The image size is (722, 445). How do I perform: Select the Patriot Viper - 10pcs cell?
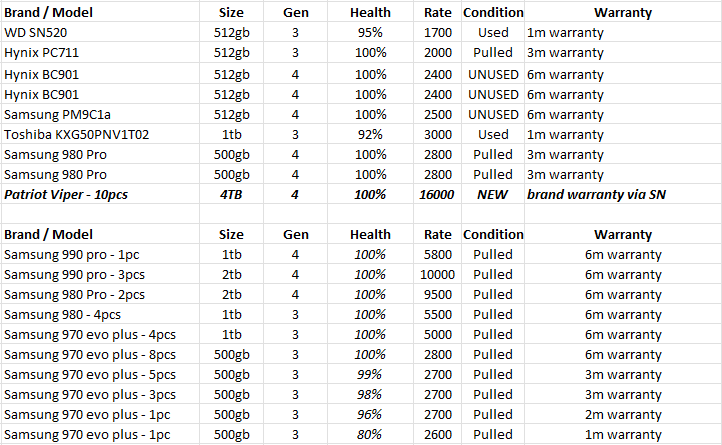100,194
